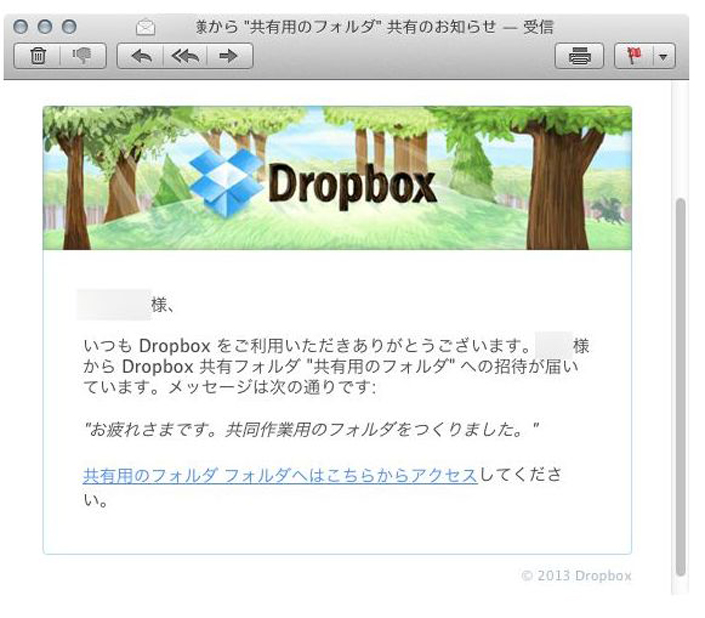Flag the message with the red flag
This screenshot has height=618, width=705.
634,56
